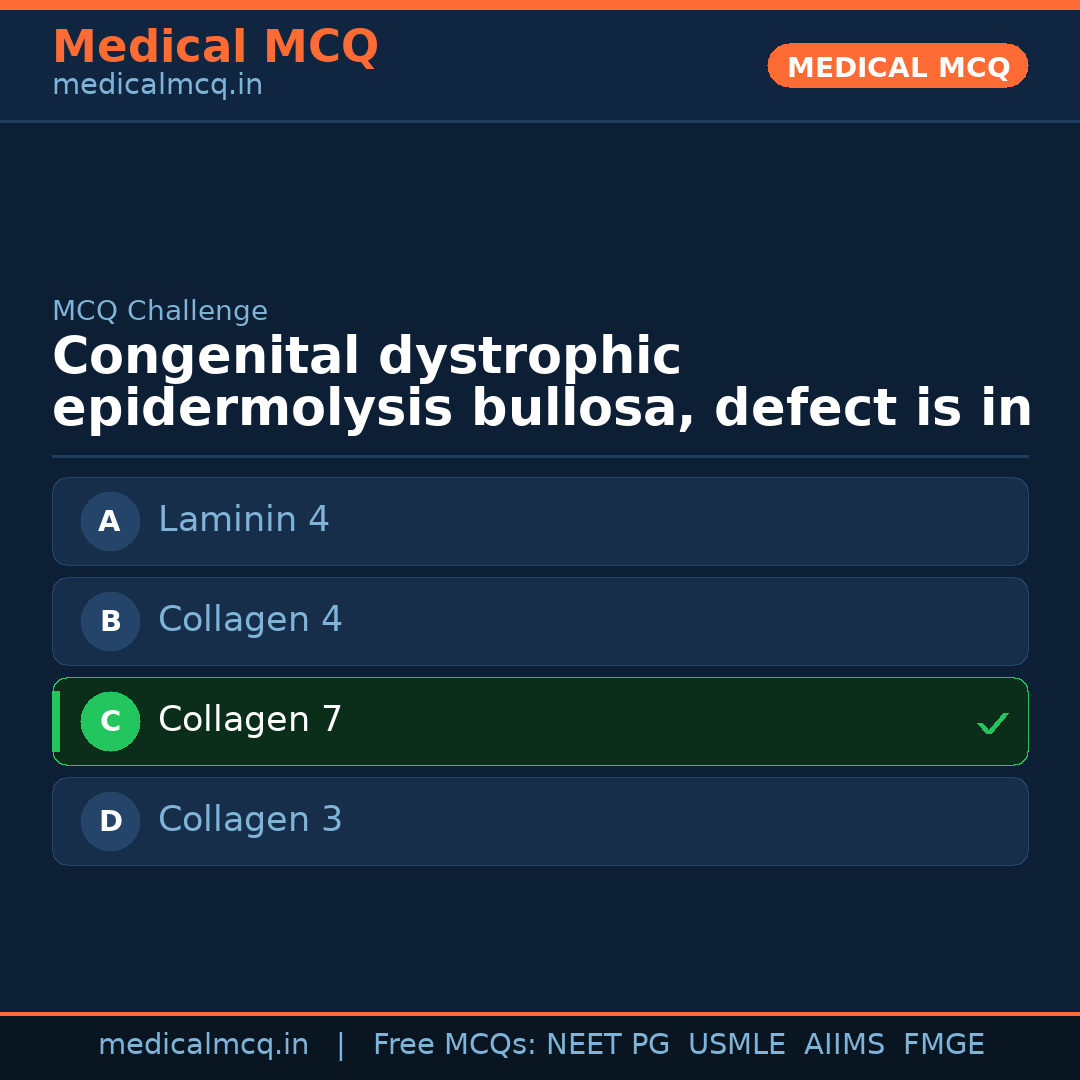The image size is (1080, 1080).
Task: Click the green C letter badge
Action: (110, 721)
